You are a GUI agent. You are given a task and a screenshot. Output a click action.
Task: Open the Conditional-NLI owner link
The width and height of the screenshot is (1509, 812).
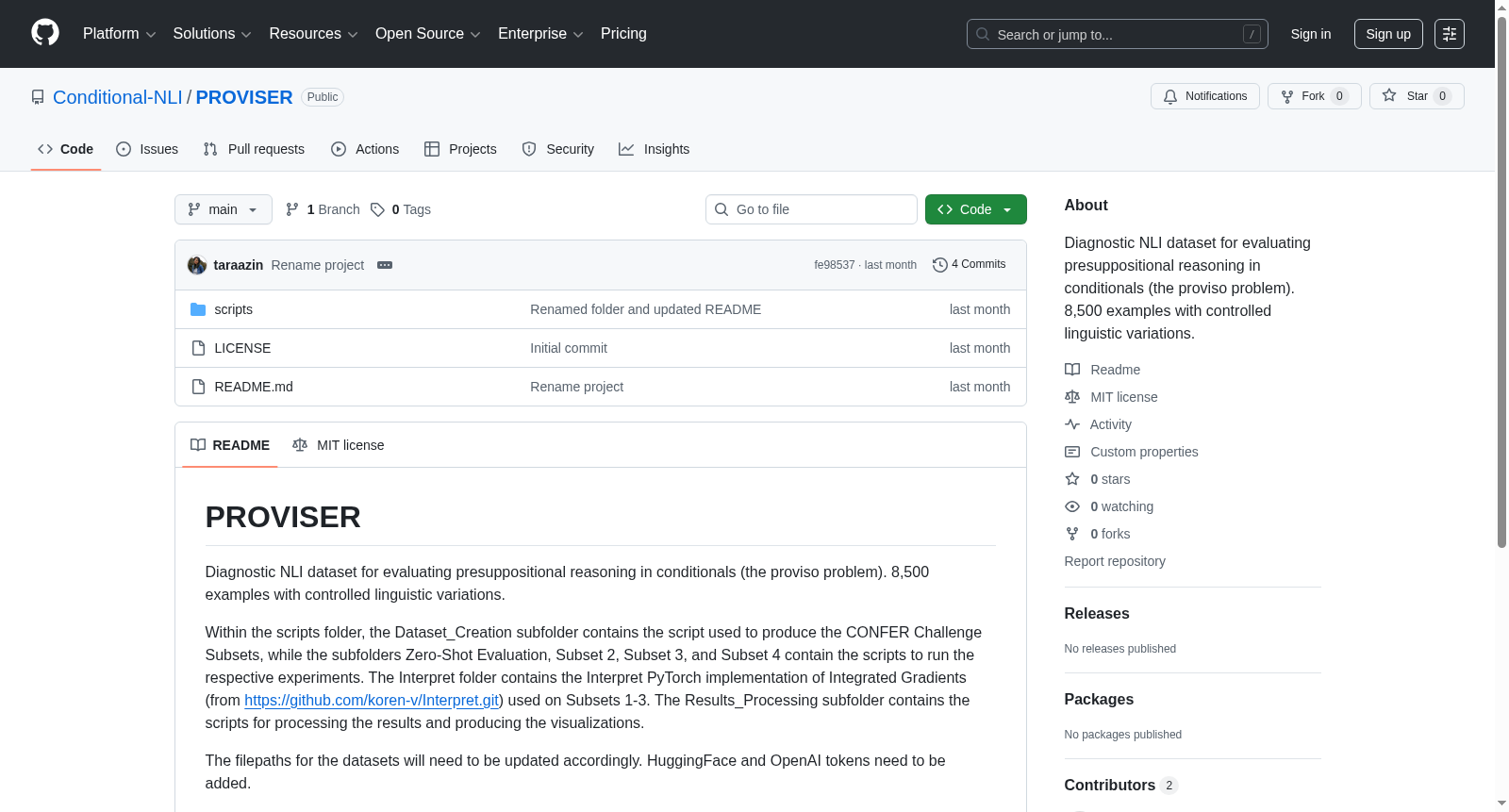tap(118, 97)
